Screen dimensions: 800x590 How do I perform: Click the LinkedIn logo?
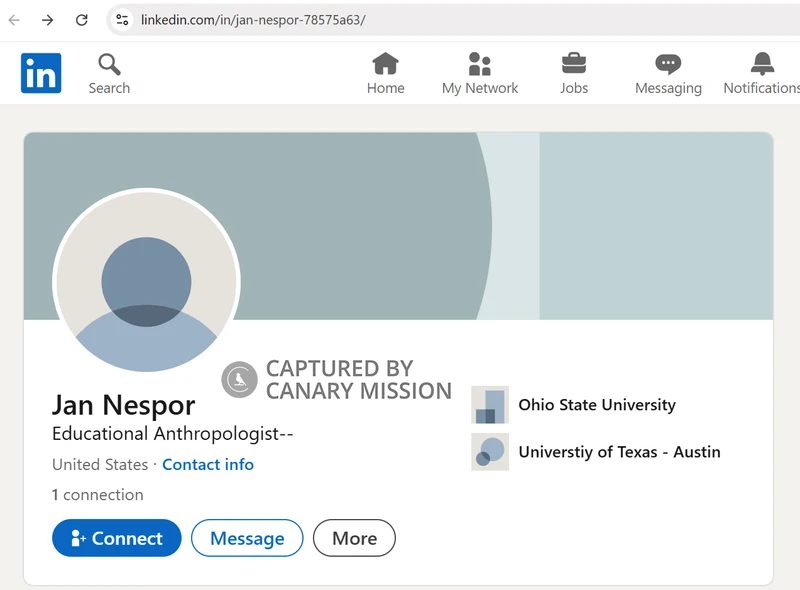click(x=41, y=73)
